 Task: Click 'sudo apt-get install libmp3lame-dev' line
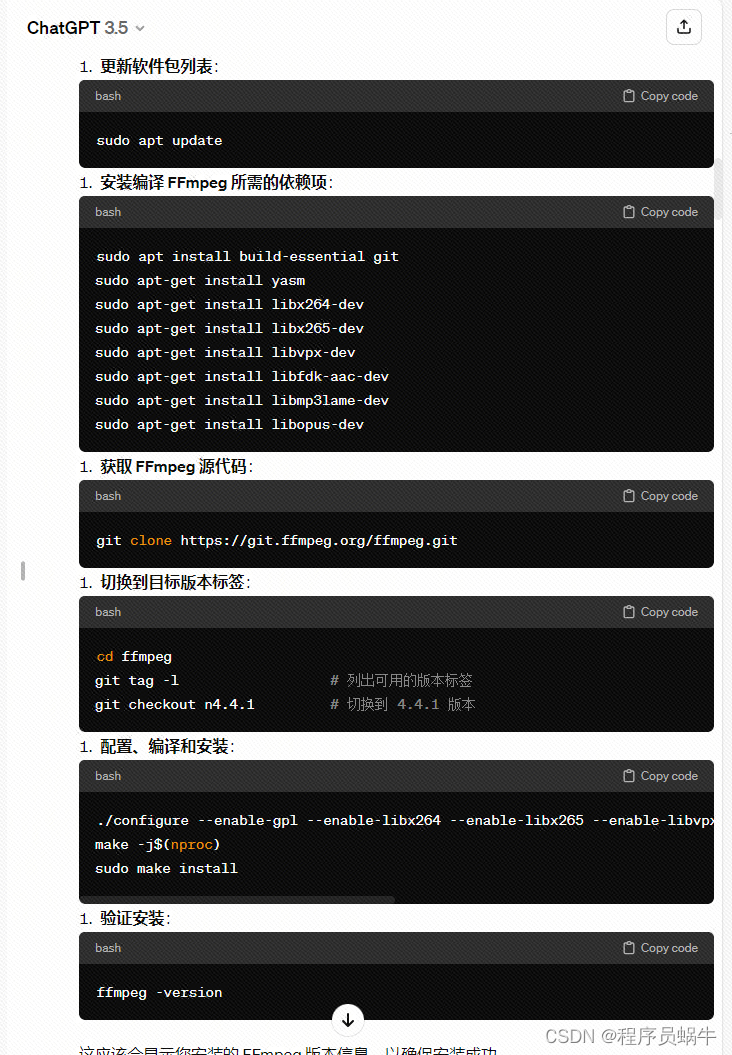pyautogui.click(x=242, y=400)
